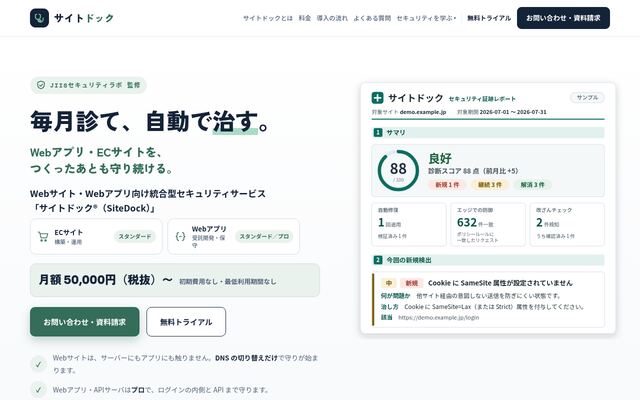Viewport: 640px width, 400px height.
Task: Click the header 無料トライアル link
Action: click(489, 18)
